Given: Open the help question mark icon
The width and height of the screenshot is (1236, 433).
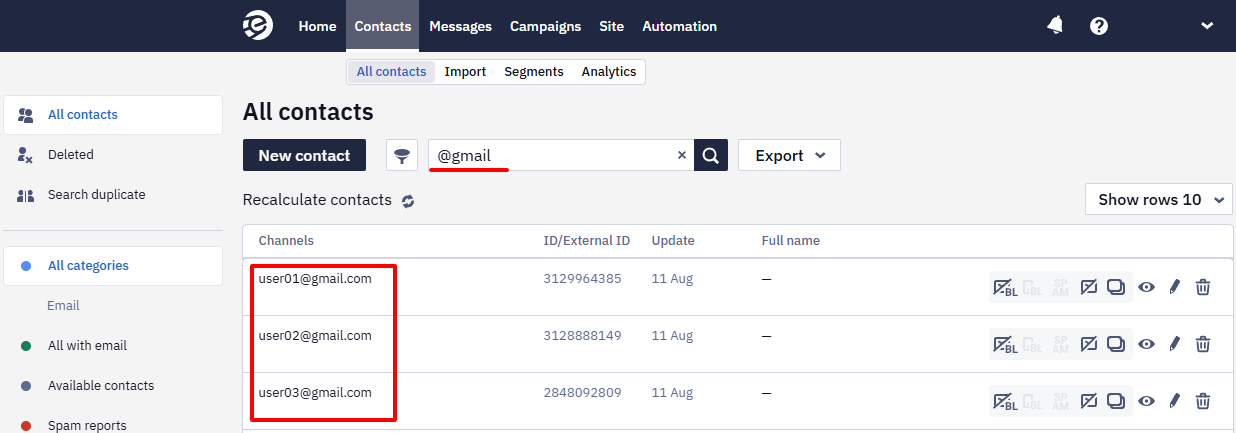Looking at the screenshot, I should (x=1099, y=26).
